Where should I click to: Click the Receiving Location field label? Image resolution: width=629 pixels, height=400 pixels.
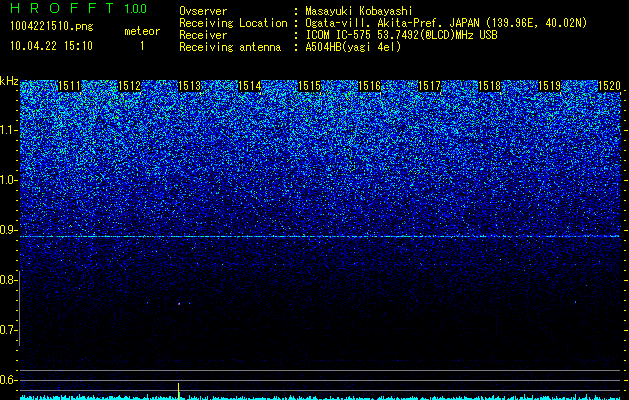click(x=233, y=23)
